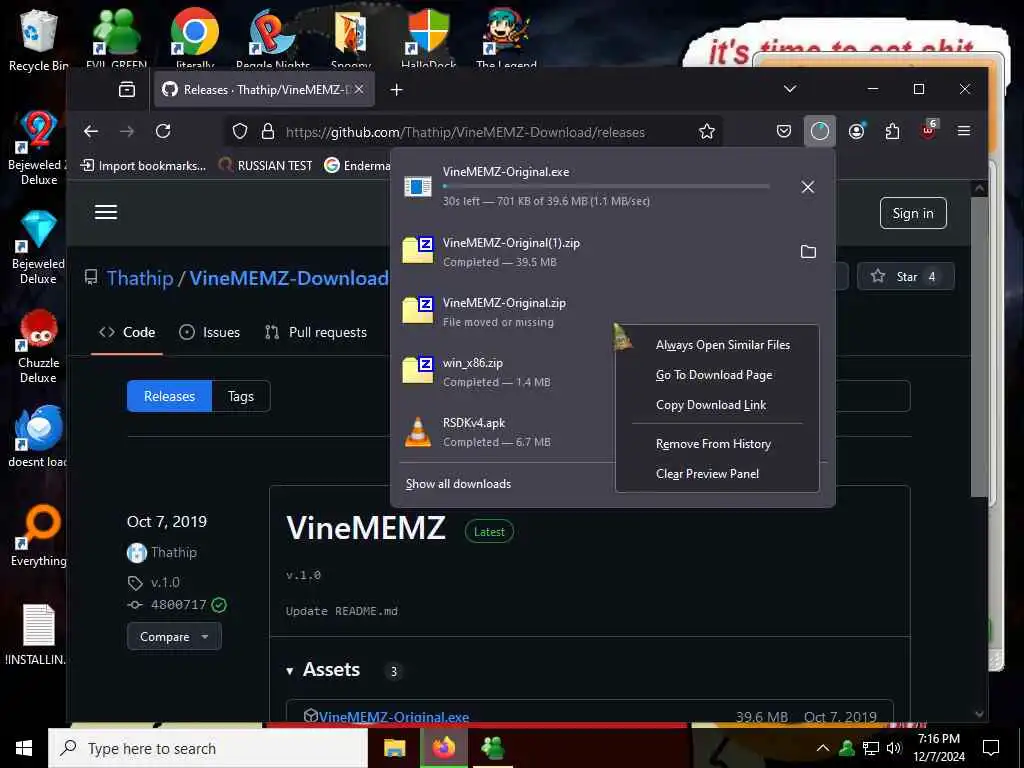The image size is (1024, 768).
Task: Open the Pocket save icon
Action: (784, 131)
